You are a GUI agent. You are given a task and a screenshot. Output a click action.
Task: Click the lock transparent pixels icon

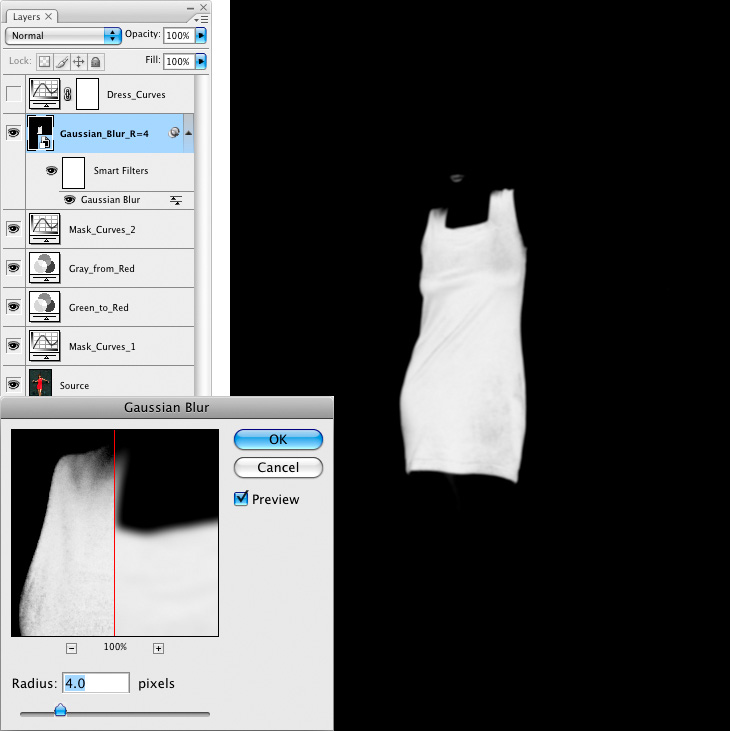(44, 61)
